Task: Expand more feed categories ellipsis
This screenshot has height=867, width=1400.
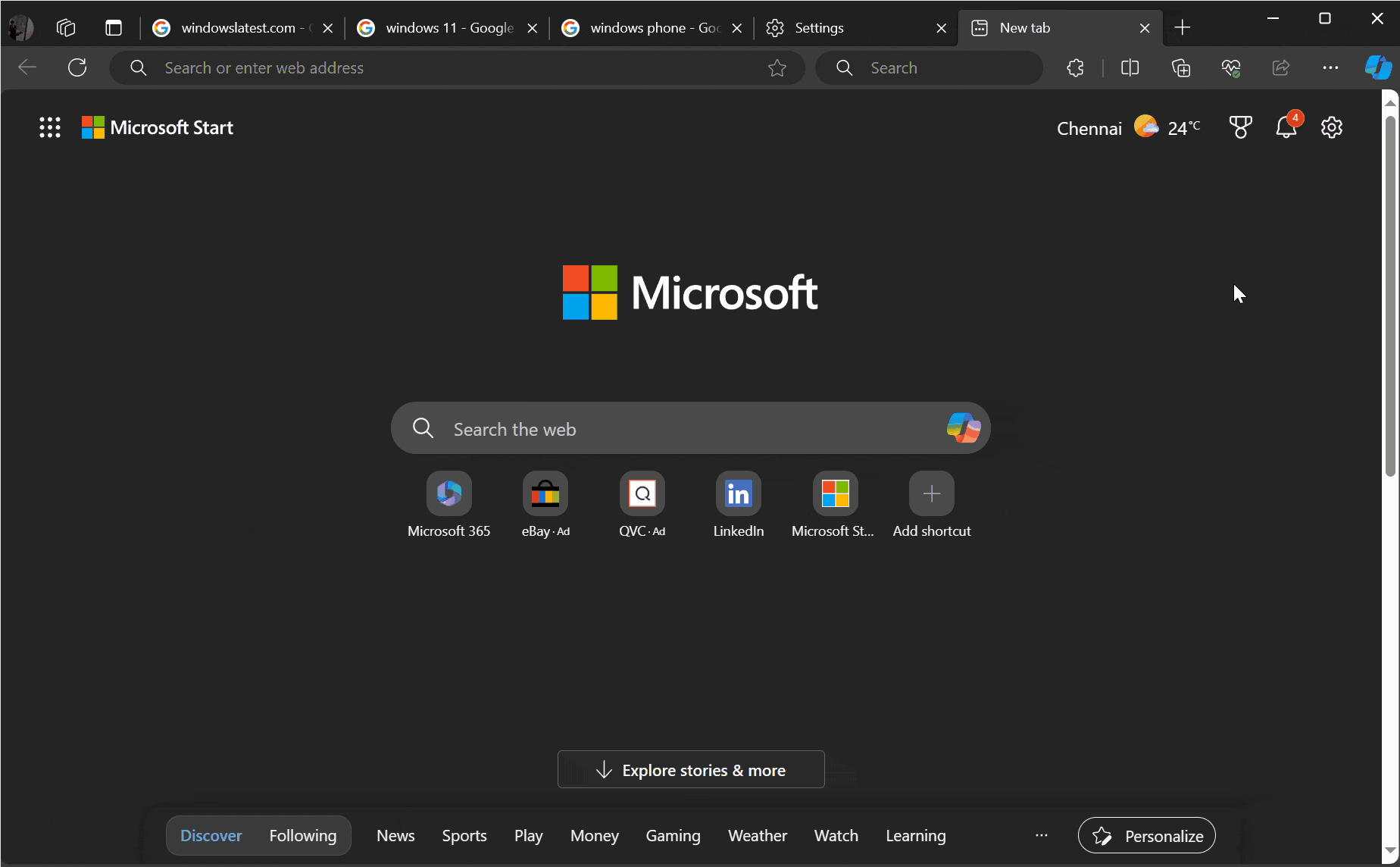Action: (1042, 835)
